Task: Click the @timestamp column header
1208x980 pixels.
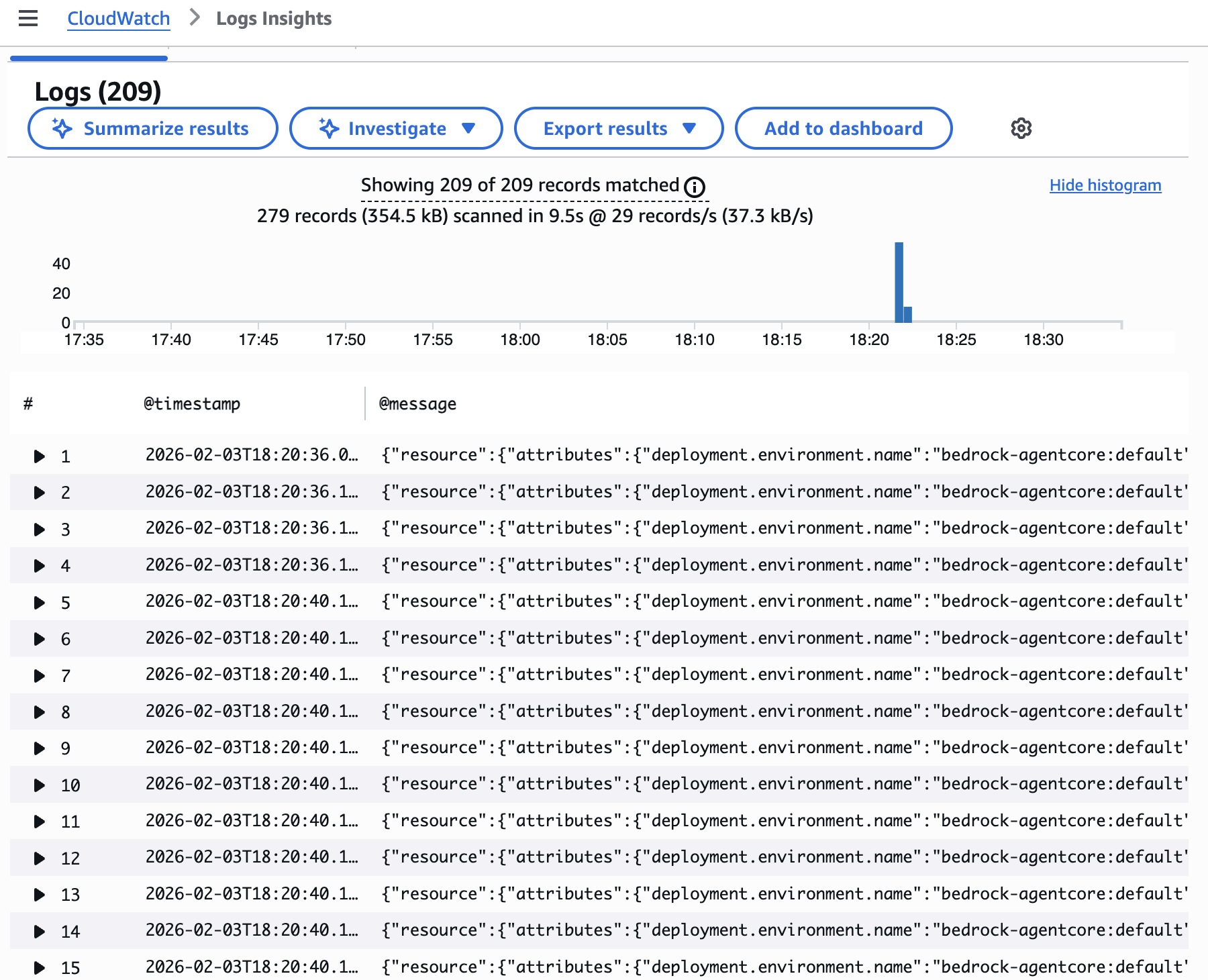Action: click(192, 403)
